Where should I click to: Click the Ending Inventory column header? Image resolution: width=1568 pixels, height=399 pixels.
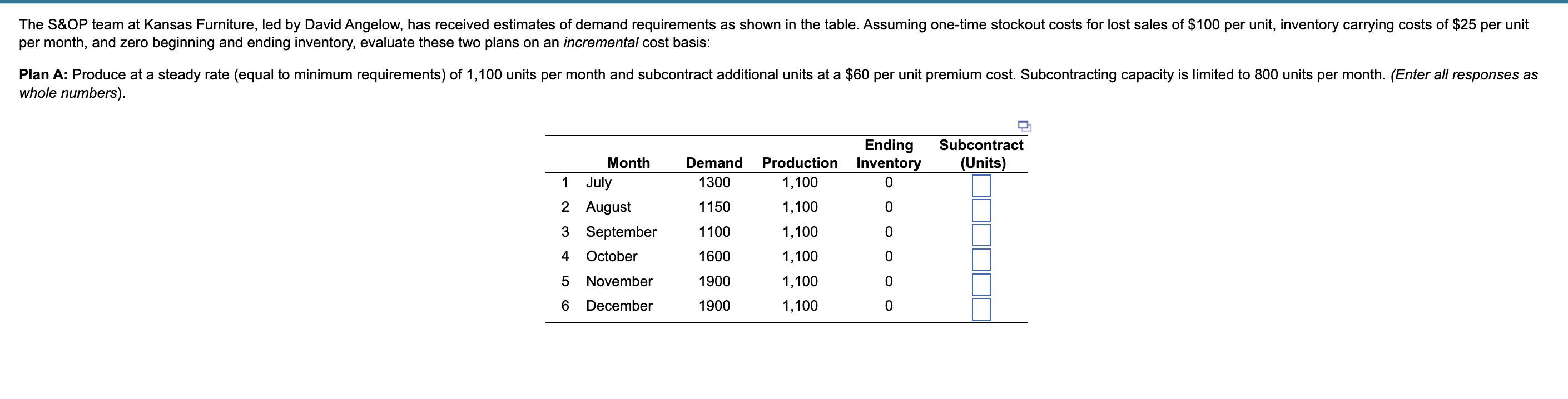[889, 155]
